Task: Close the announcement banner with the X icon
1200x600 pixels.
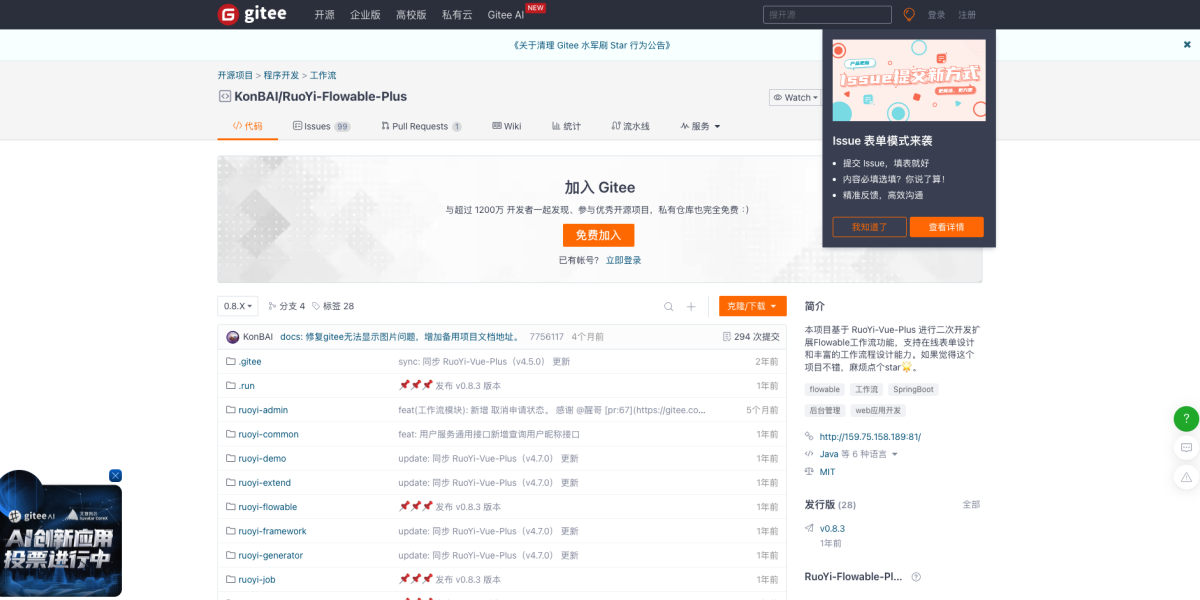Action: pos(1187,45)
